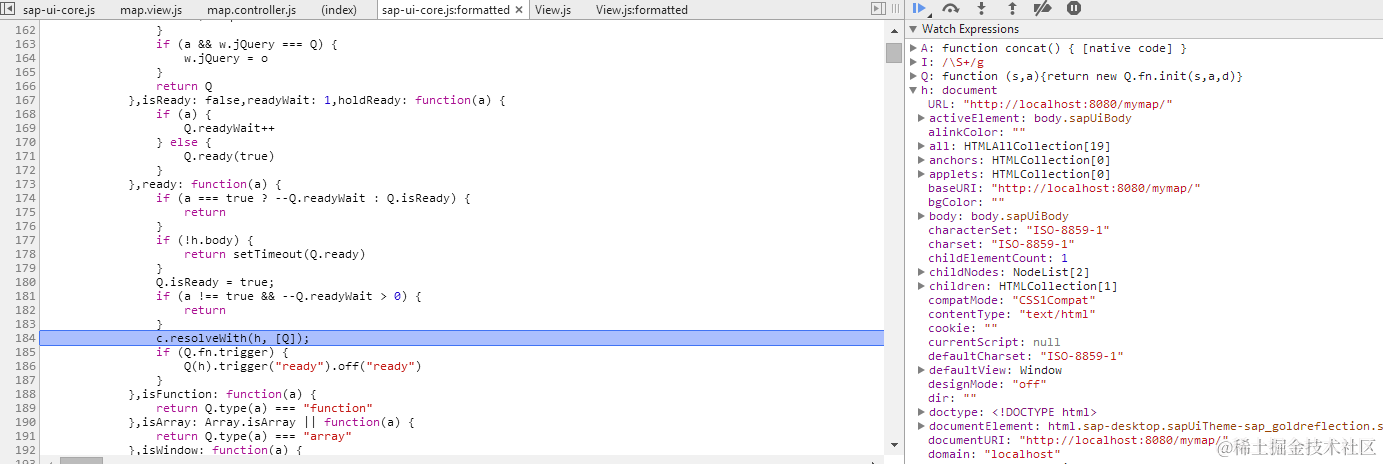This screenshot has width=1383, height=464.
Task: Click the URL property value in watch
Action: pyautogui.click(x=1067, y=104)
